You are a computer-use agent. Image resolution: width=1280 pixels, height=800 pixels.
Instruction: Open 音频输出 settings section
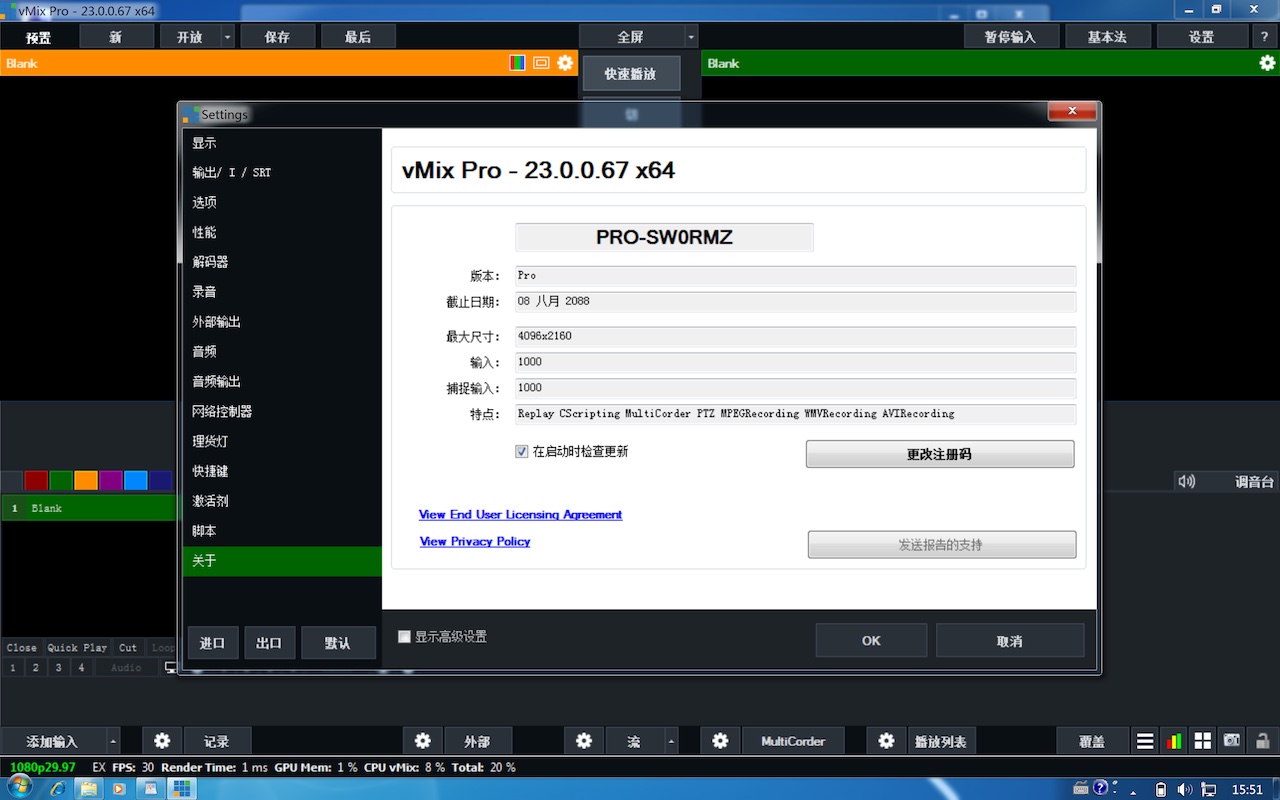(282, 382)
